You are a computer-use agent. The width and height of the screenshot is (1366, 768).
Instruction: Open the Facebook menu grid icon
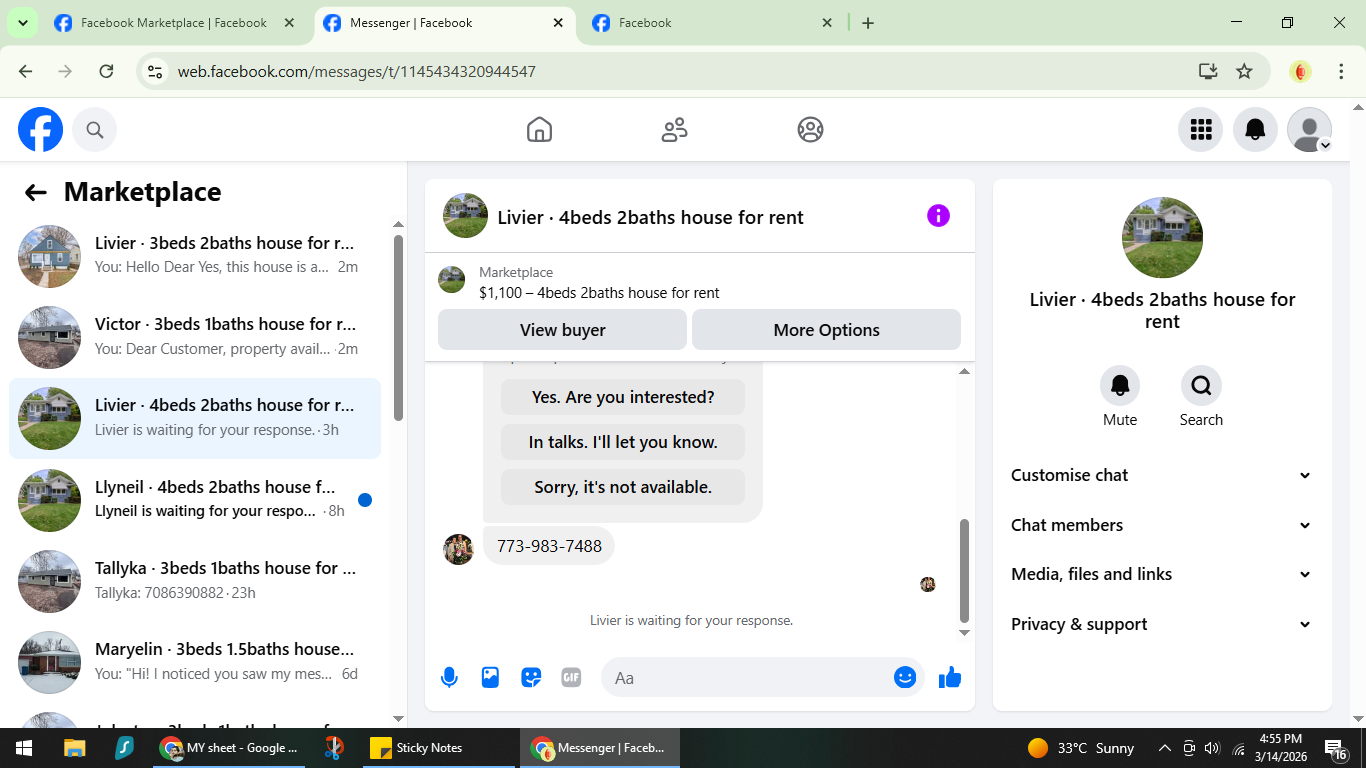pyautogui.click(x=1200, y=130)
